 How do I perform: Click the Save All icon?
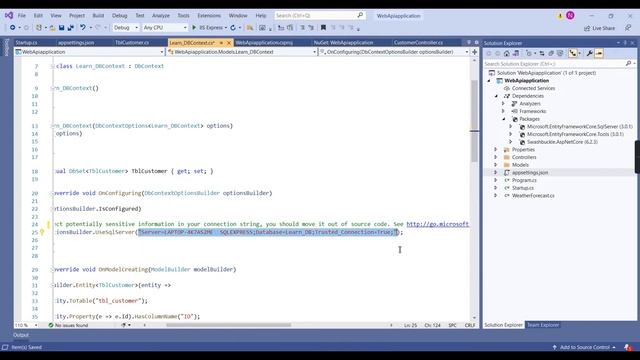coord(71,28)
